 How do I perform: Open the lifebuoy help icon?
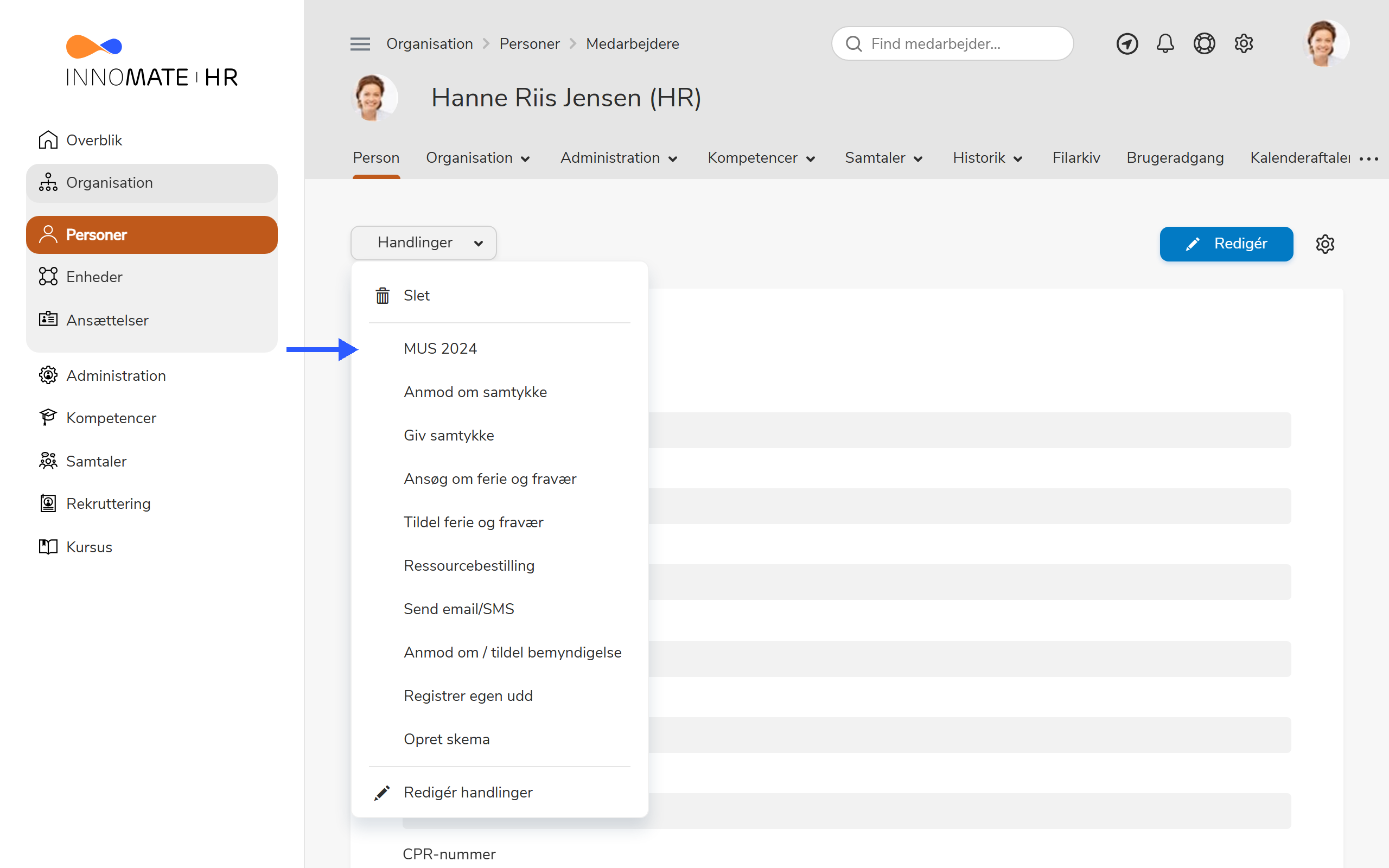(x=1204, y=43)
